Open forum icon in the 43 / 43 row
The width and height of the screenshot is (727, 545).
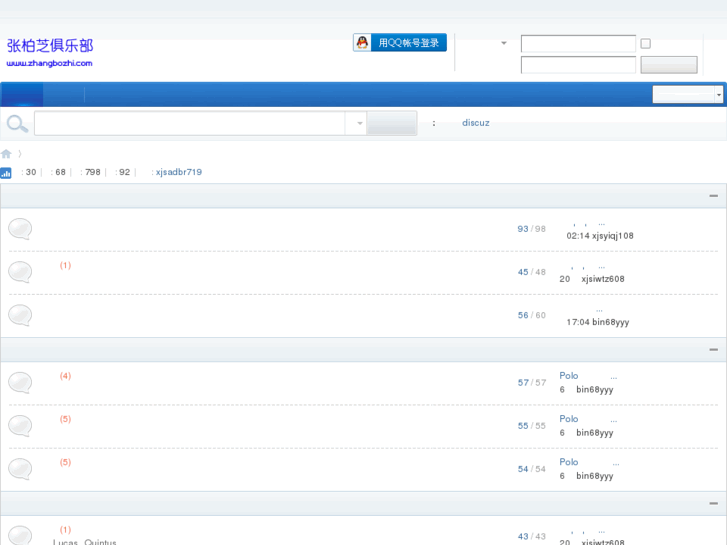pyautogui.click(x=20, y=535)
